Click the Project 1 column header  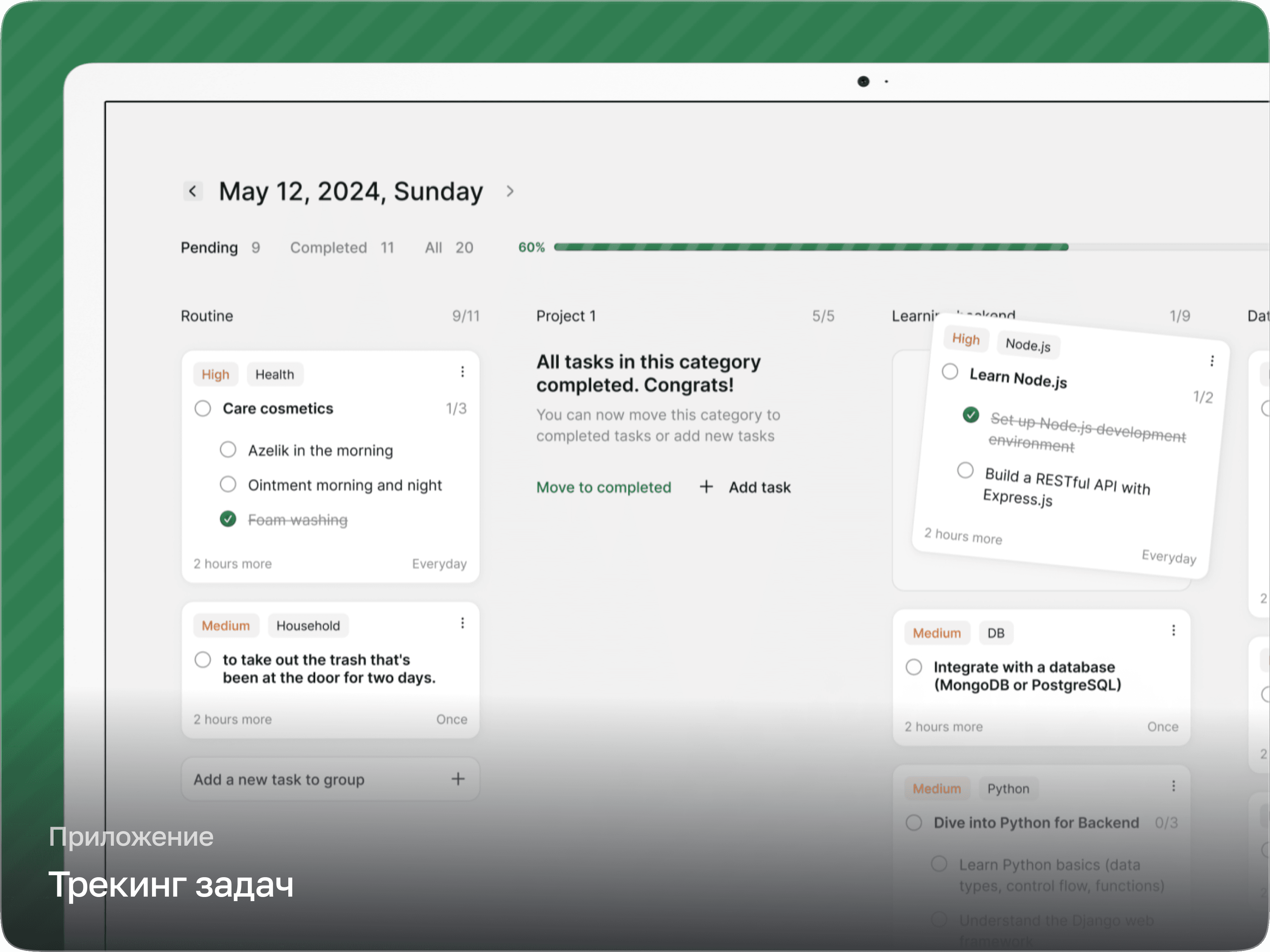(566, 316)
